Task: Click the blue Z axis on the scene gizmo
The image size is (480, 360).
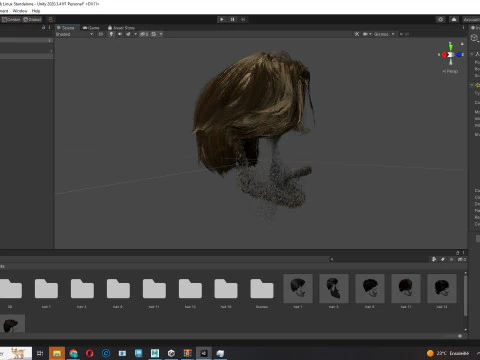Action: pos(458,55)
